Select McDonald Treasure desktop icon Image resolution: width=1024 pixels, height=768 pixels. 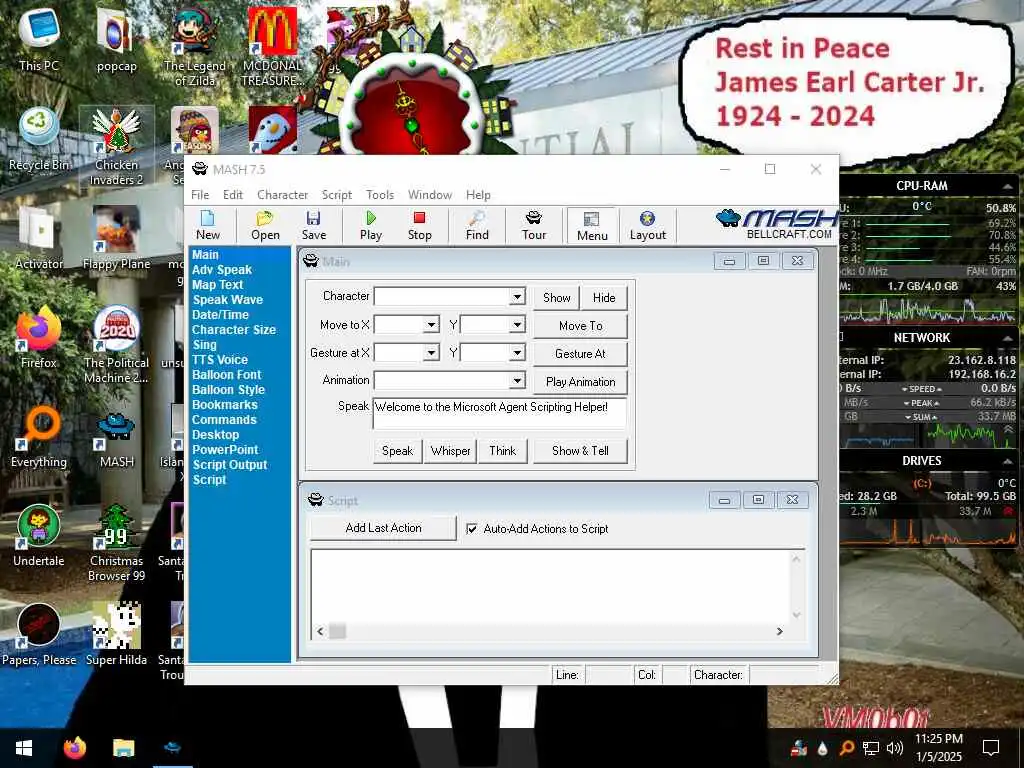[272, 47]
